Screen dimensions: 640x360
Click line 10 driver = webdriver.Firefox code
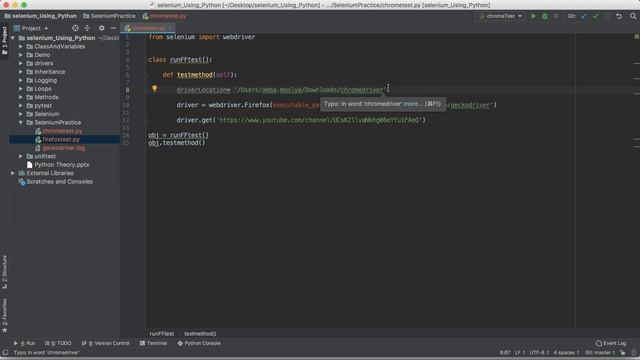click(337, 105)
